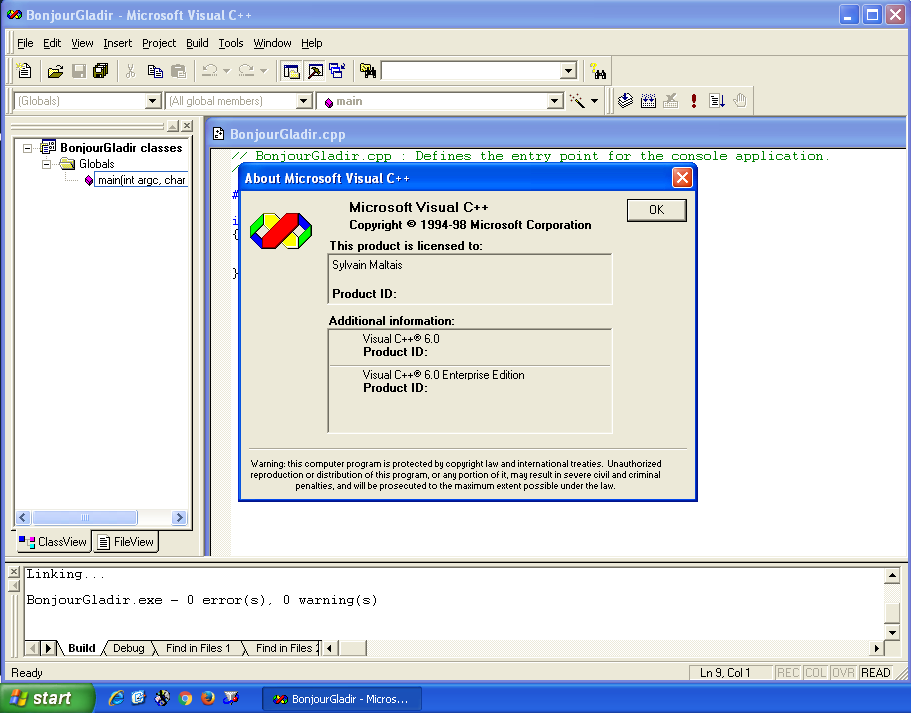Screen dimensions: 911x713
Task: Open the Redo history dropdown arrow
Action: point(263,71)
